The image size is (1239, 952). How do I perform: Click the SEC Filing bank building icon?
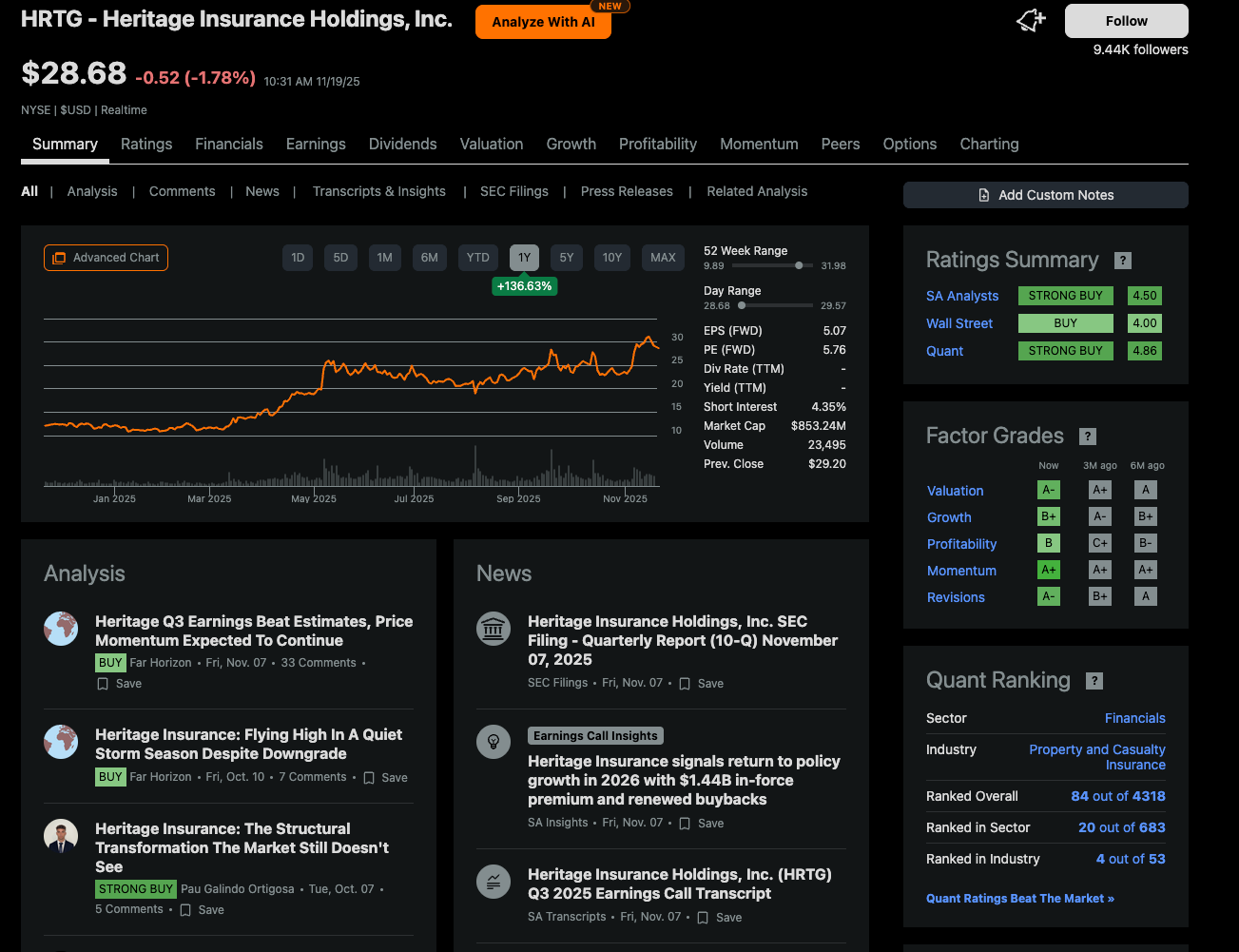(494, 629)
